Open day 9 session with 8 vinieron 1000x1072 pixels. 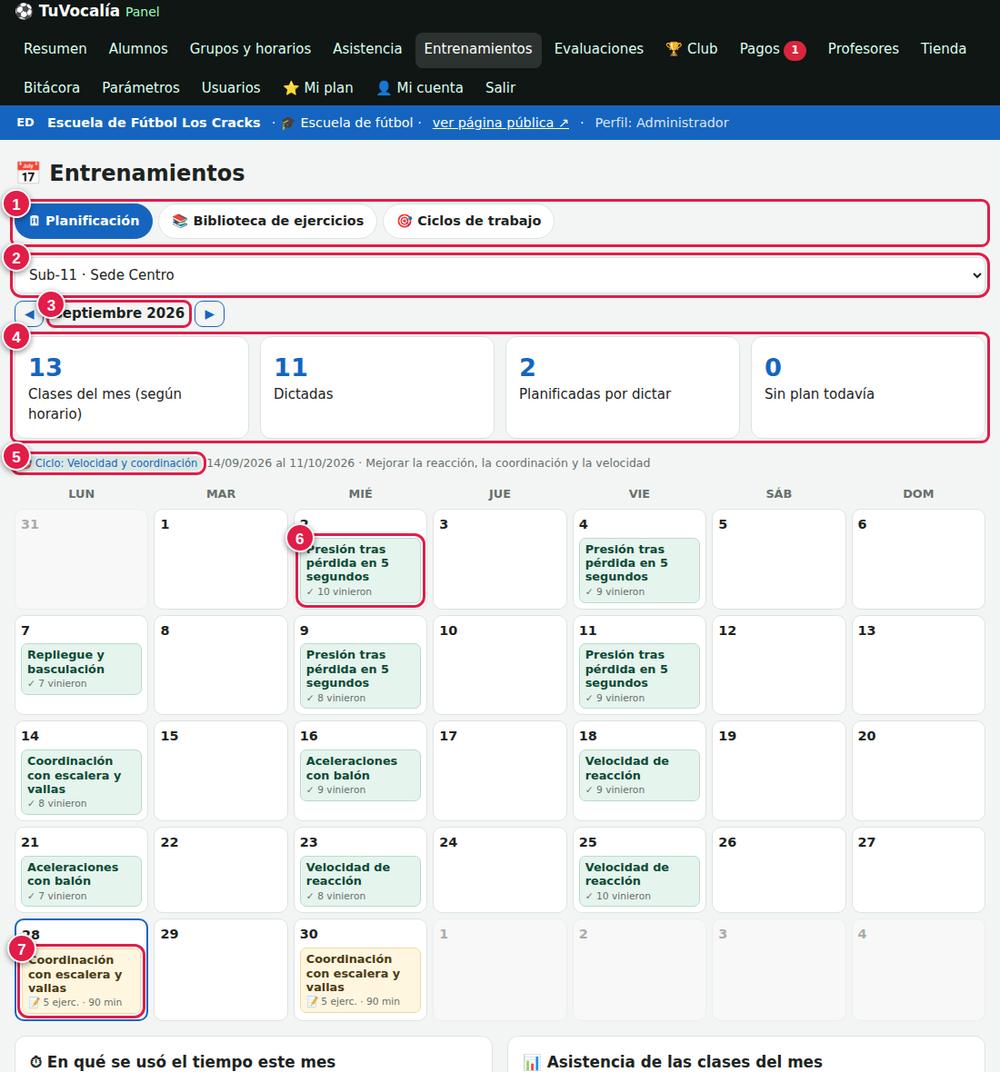(x=360, y=675)
